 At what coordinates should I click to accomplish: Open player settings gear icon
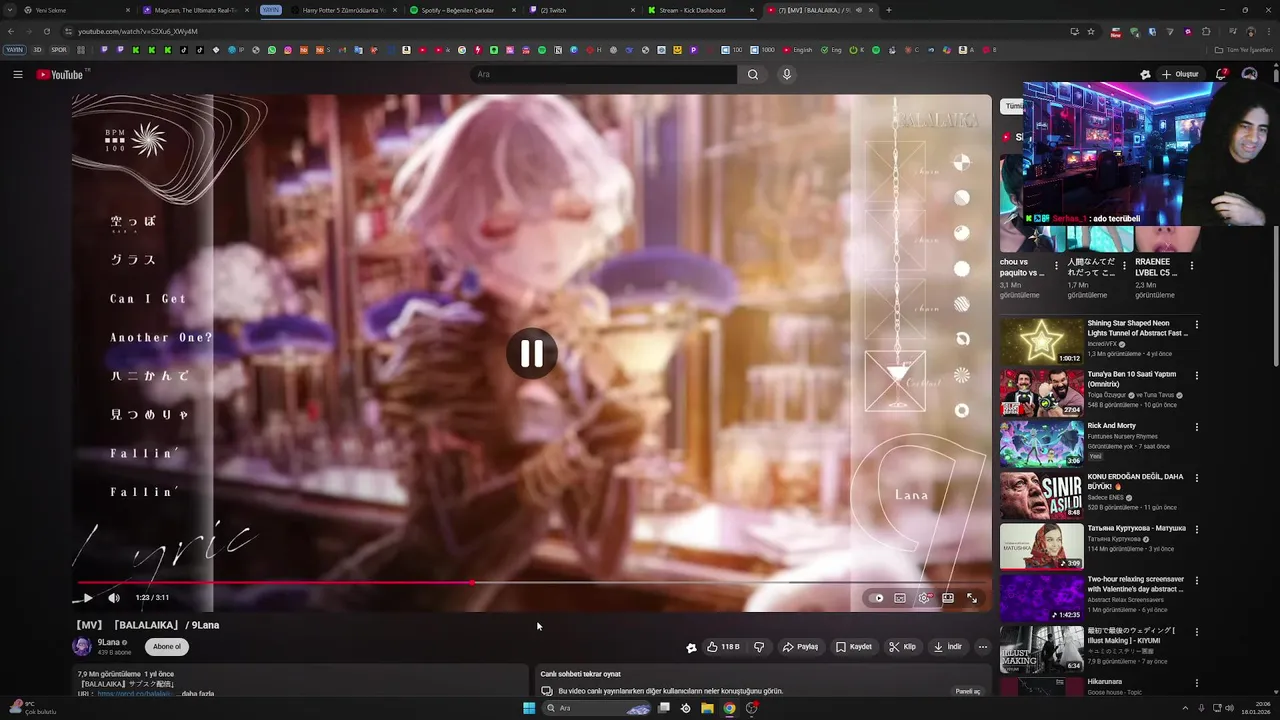point(924,598)
